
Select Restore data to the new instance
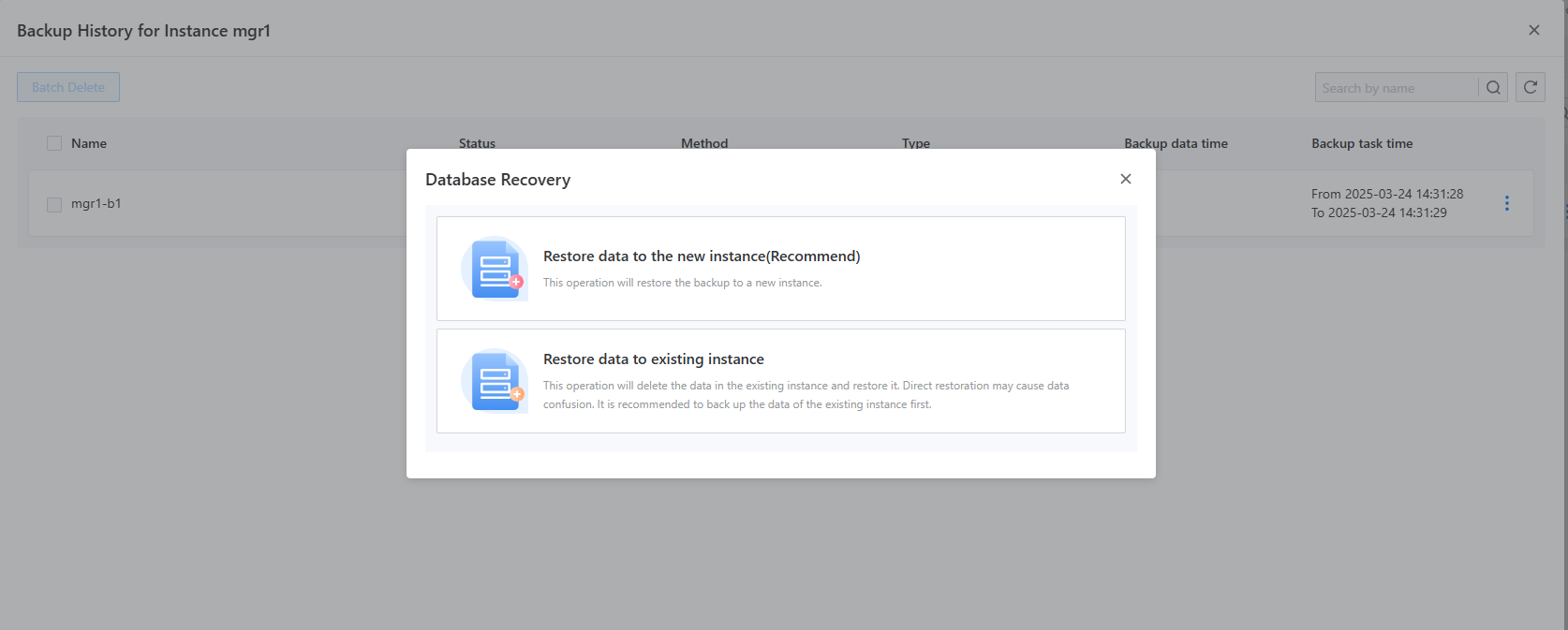point(701,256)
